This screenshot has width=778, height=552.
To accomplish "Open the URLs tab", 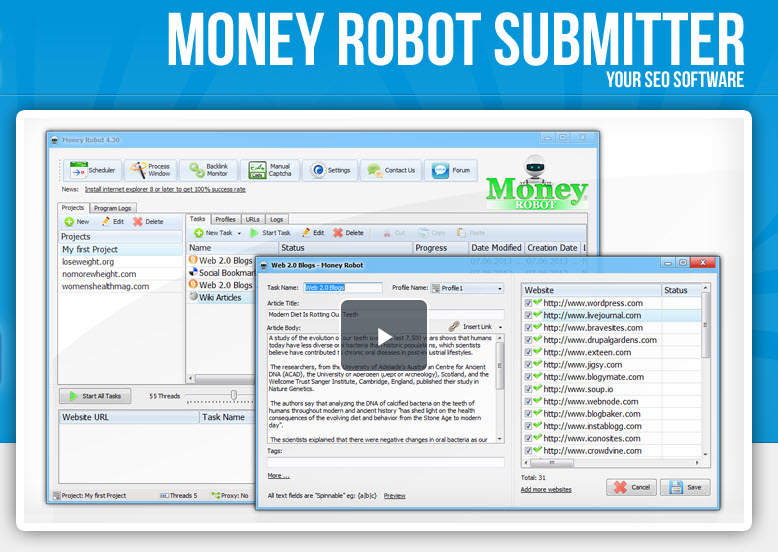I will (253, 219).
